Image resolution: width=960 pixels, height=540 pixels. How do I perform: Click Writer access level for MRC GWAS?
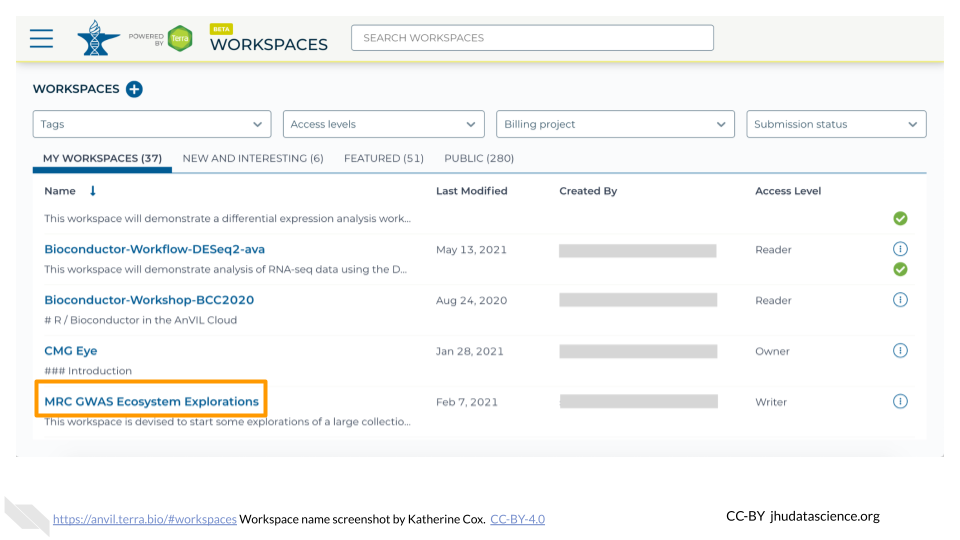771,402
